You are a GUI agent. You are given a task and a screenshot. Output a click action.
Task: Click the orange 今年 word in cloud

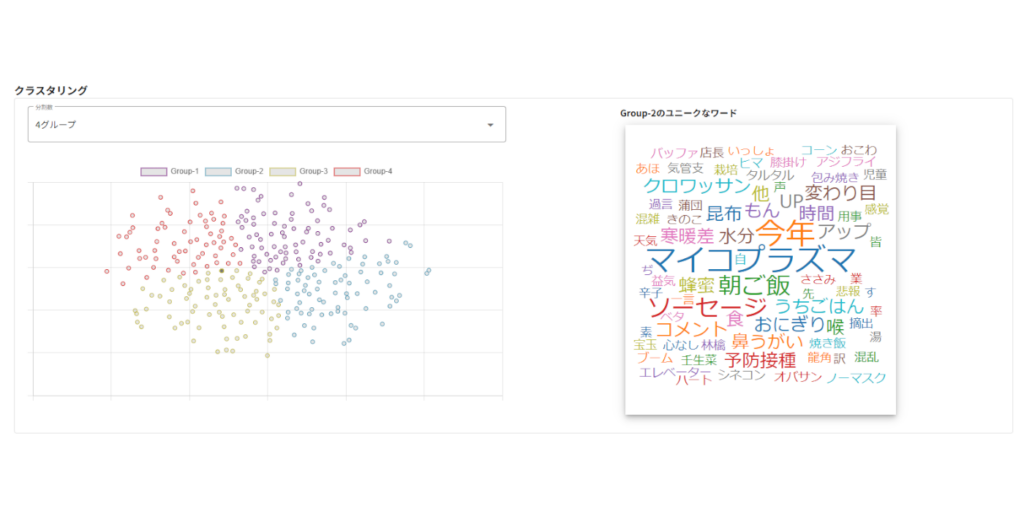coord(786,233)
